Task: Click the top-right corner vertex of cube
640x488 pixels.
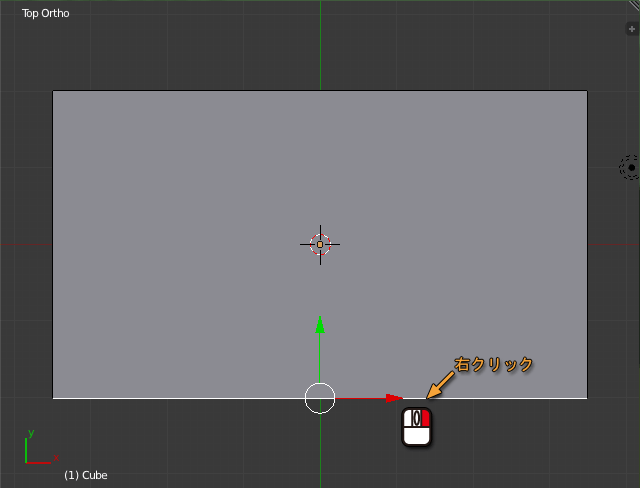Action: point(587,91)
